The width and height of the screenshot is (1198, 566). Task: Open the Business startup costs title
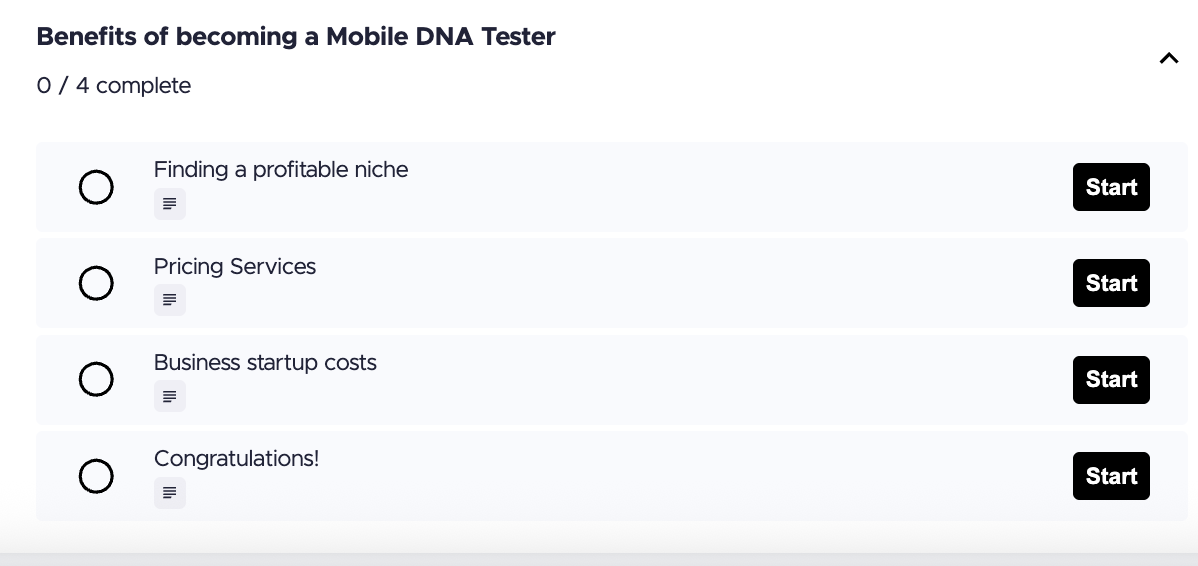(x=265, y=363)
